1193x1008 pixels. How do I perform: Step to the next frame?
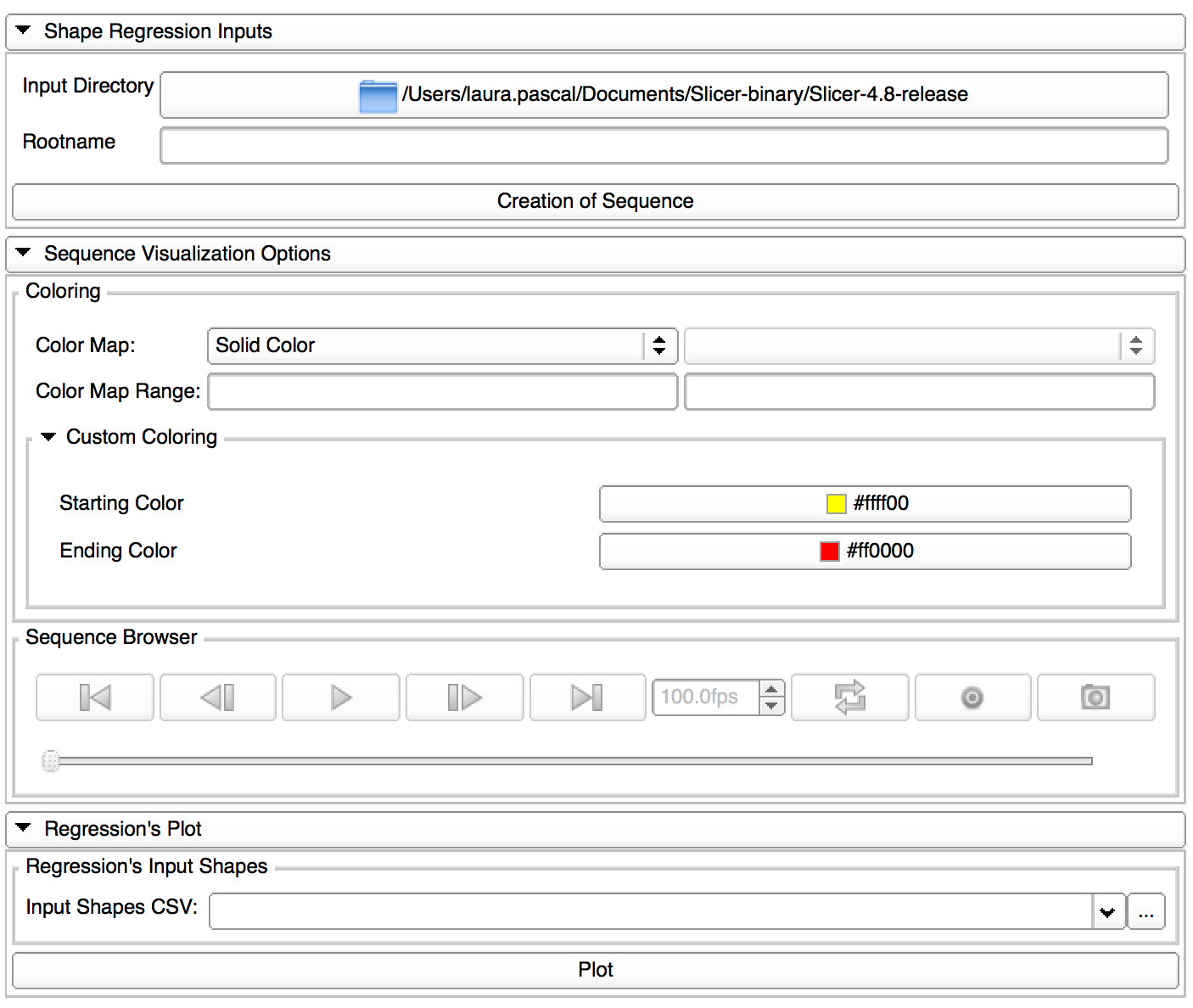[x=464, y=697]
